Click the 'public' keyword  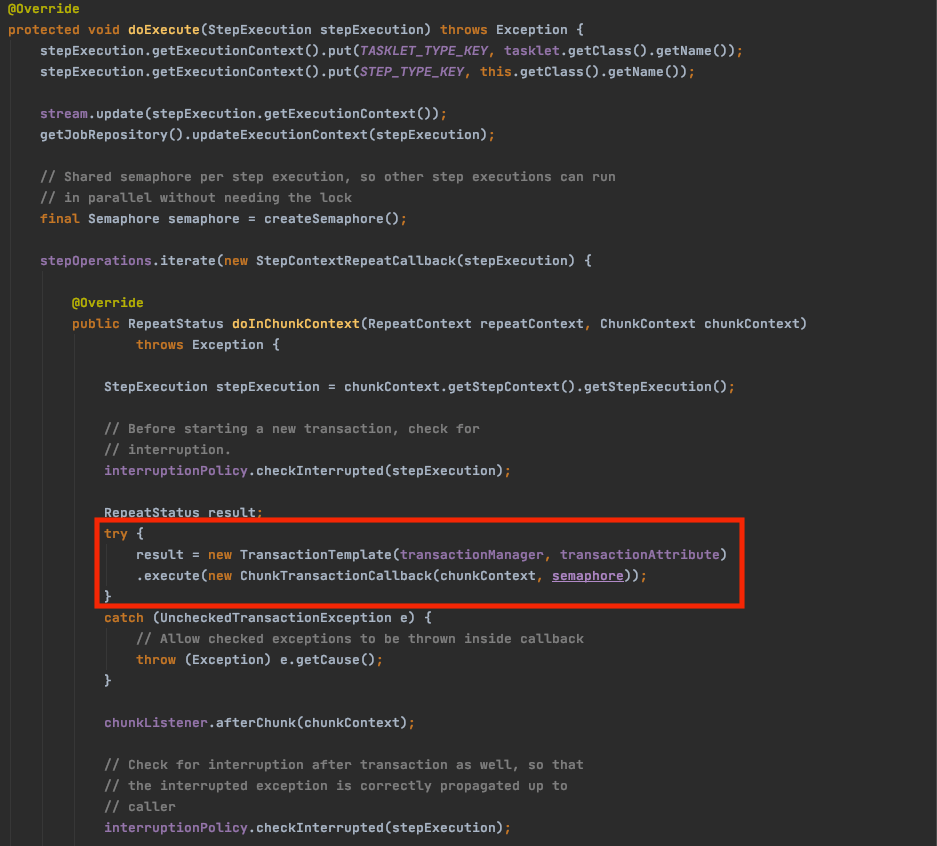96,324
